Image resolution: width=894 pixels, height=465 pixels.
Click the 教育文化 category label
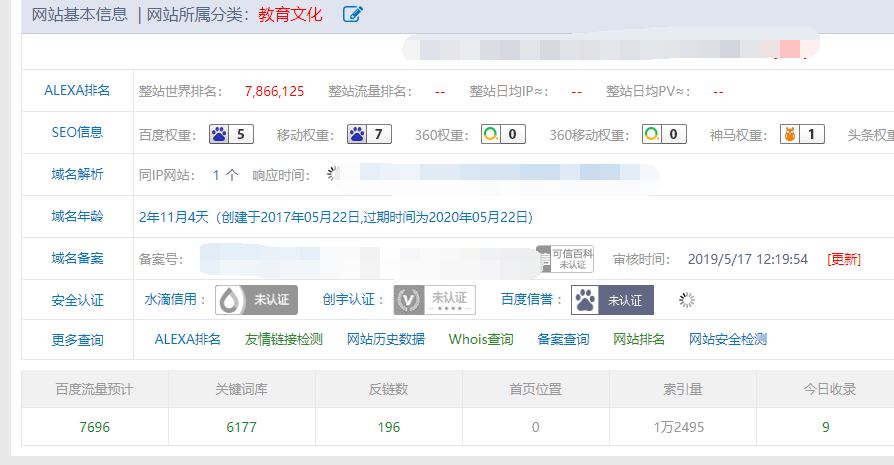pyautogui.click(x=290, y=15)
